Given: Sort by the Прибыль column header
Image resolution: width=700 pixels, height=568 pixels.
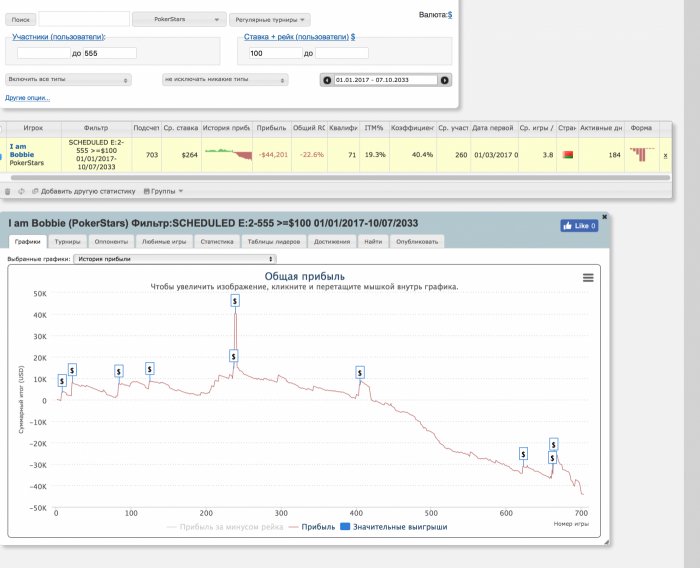Looking at the screenshot, I should pos(271,128).
